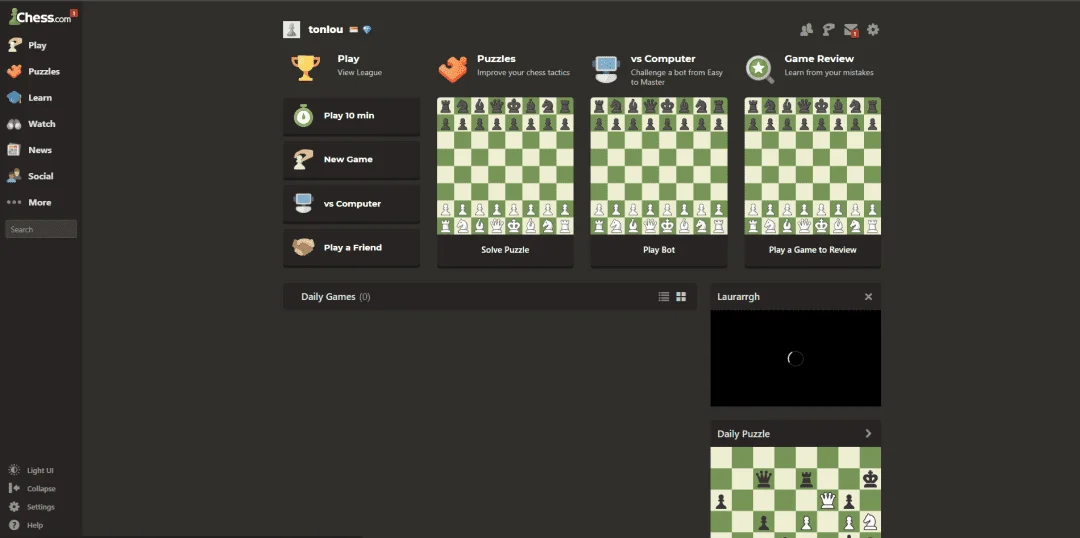The image size is (1080, 538).
Task: Open the Puzzles heading link
Action: pos(496,59)
